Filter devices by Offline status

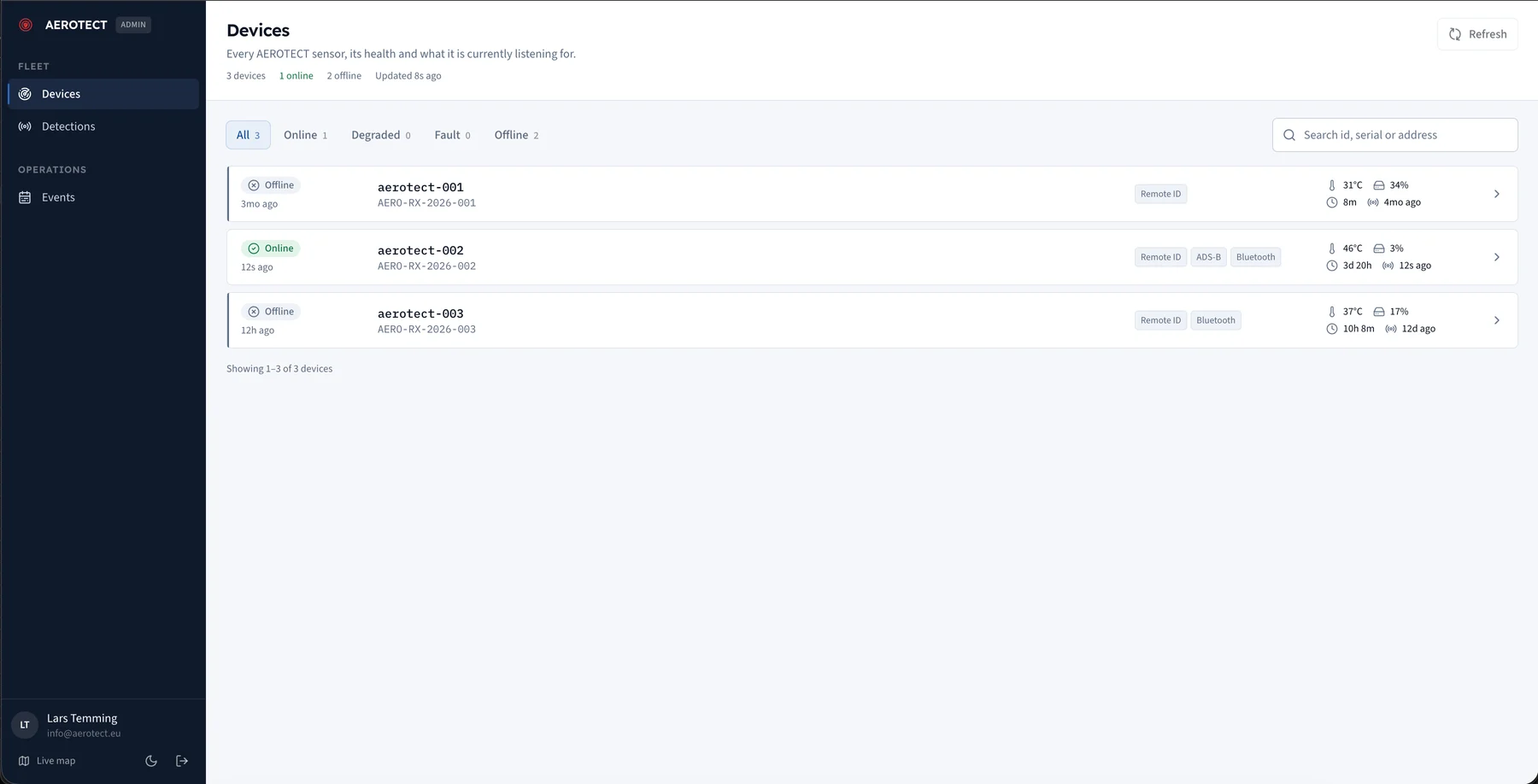pyautogui.click(x=516, y=135)
